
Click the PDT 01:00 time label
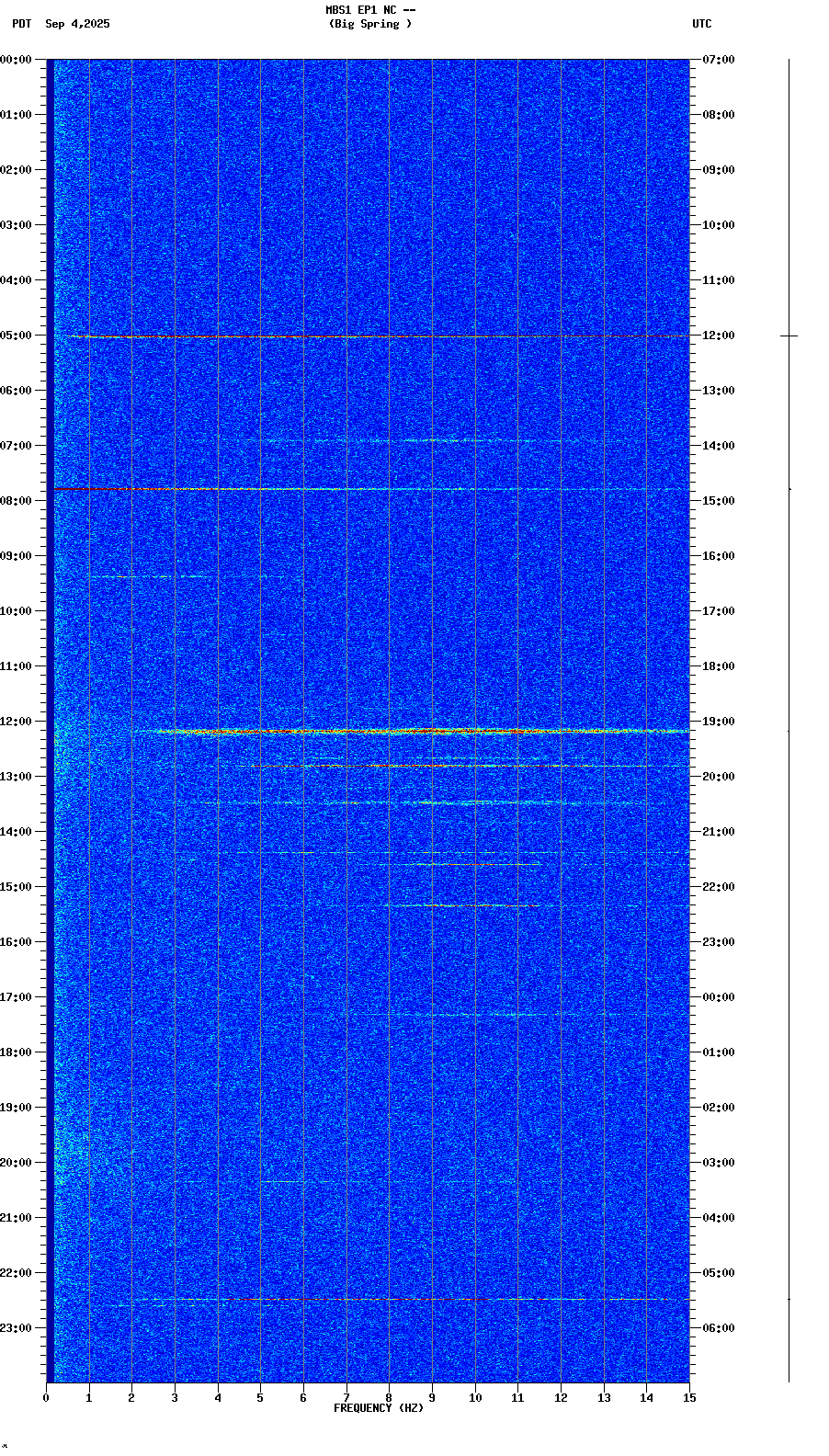pyautogui.click(x=16, y=115)
